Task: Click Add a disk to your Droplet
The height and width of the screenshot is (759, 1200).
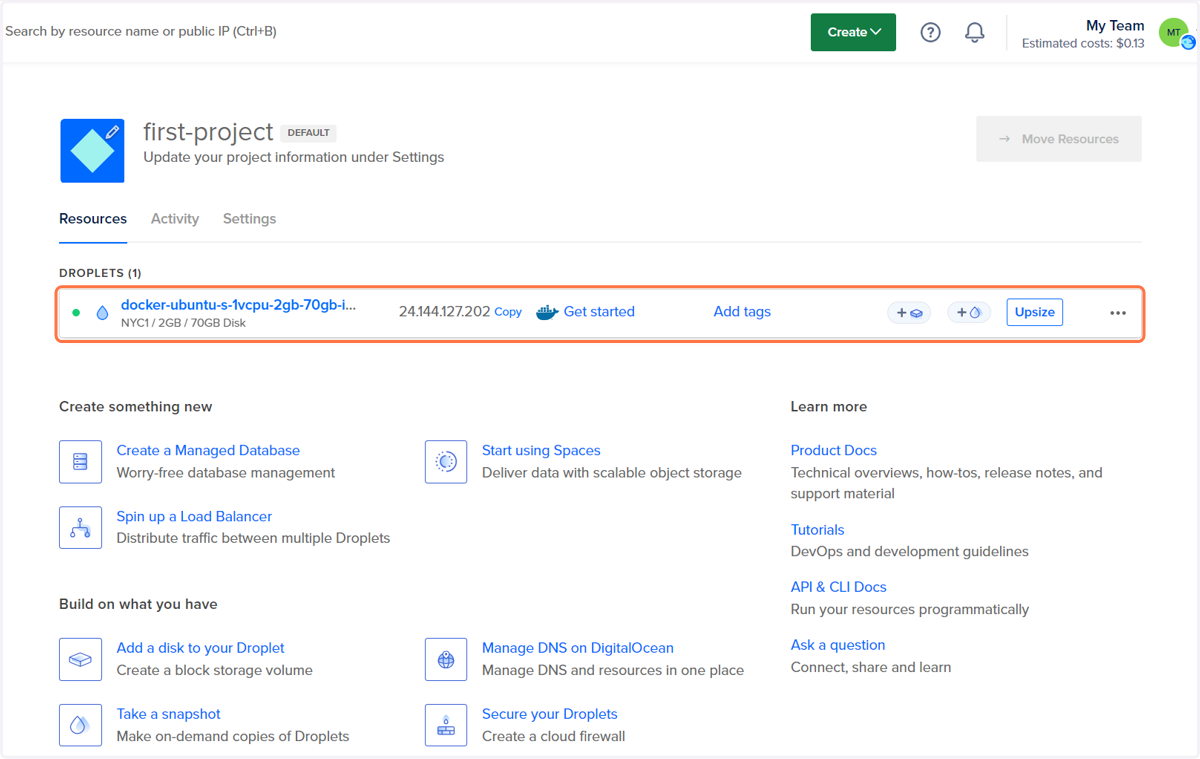Action: [200, 648]
